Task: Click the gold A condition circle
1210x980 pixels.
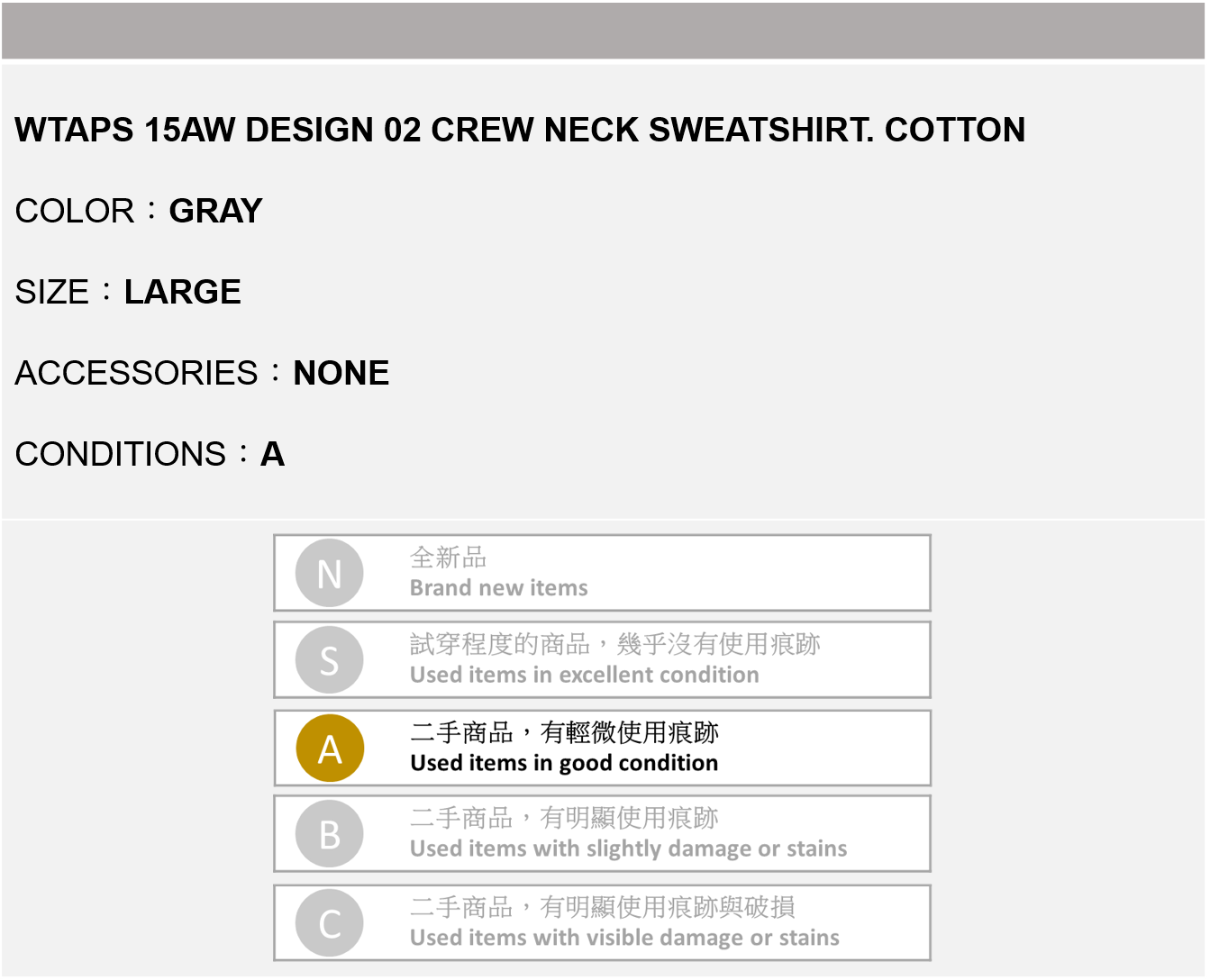Action: (330, 749)
